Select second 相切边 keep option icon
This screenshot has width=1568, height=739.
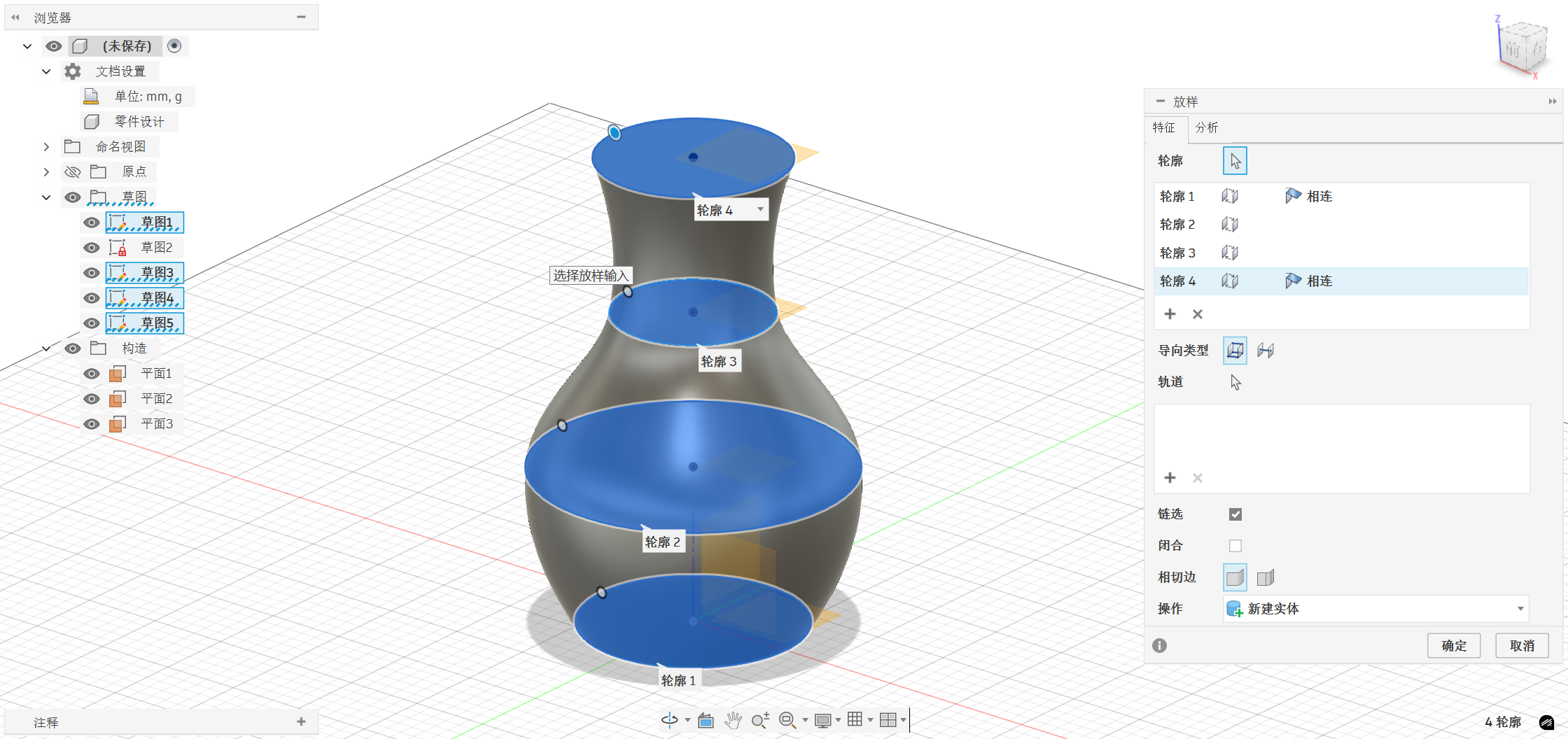pos(1266,577)
